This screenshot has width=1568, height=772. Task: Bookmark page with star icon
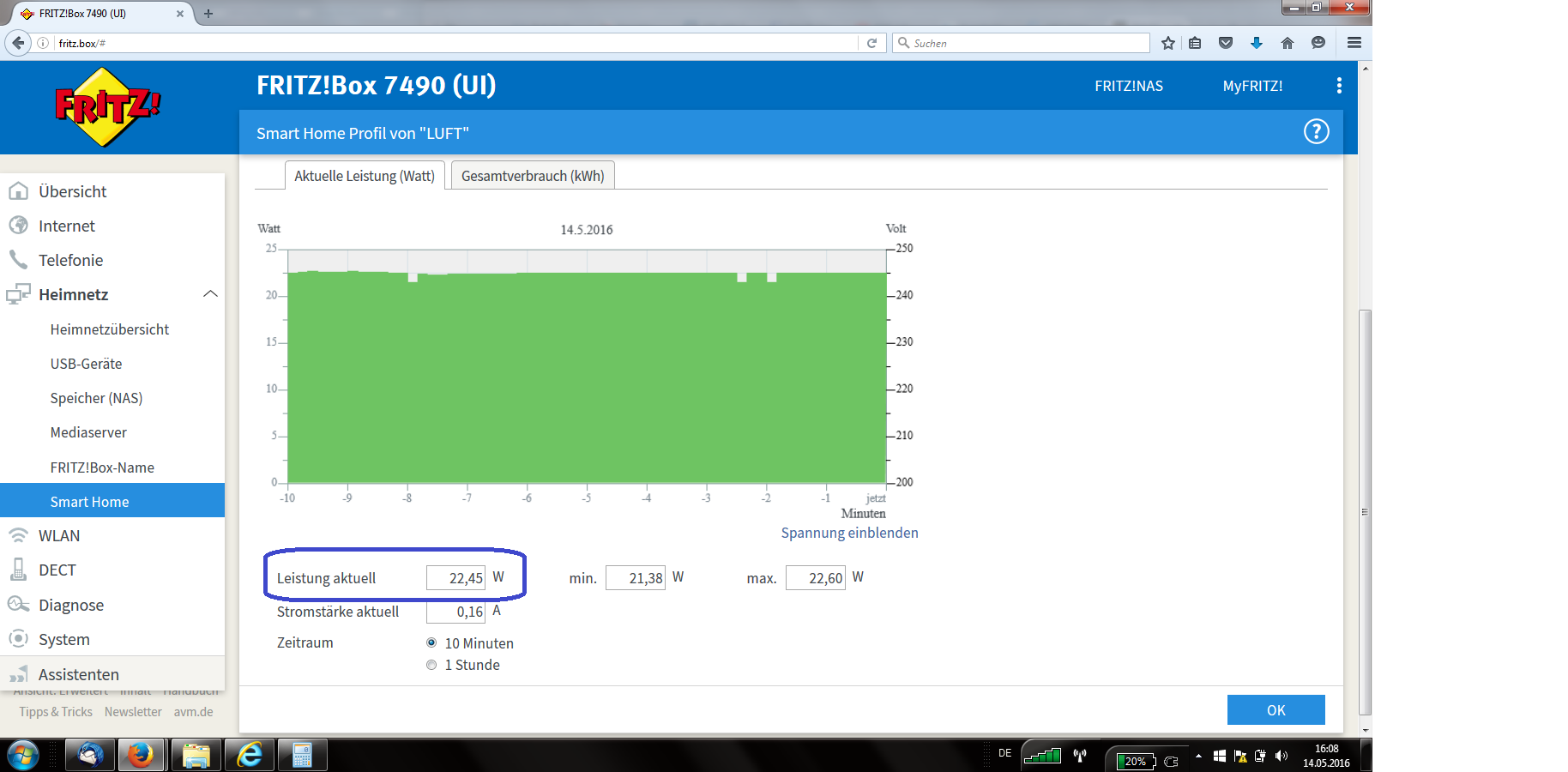(1167, 43)
